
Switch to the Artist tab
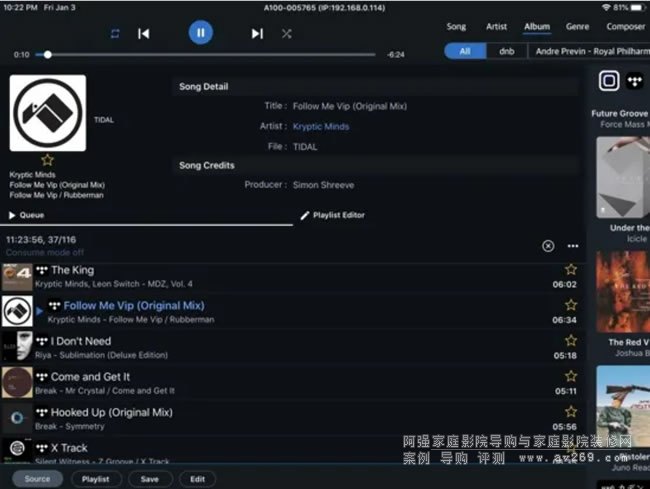click(496, 27)
